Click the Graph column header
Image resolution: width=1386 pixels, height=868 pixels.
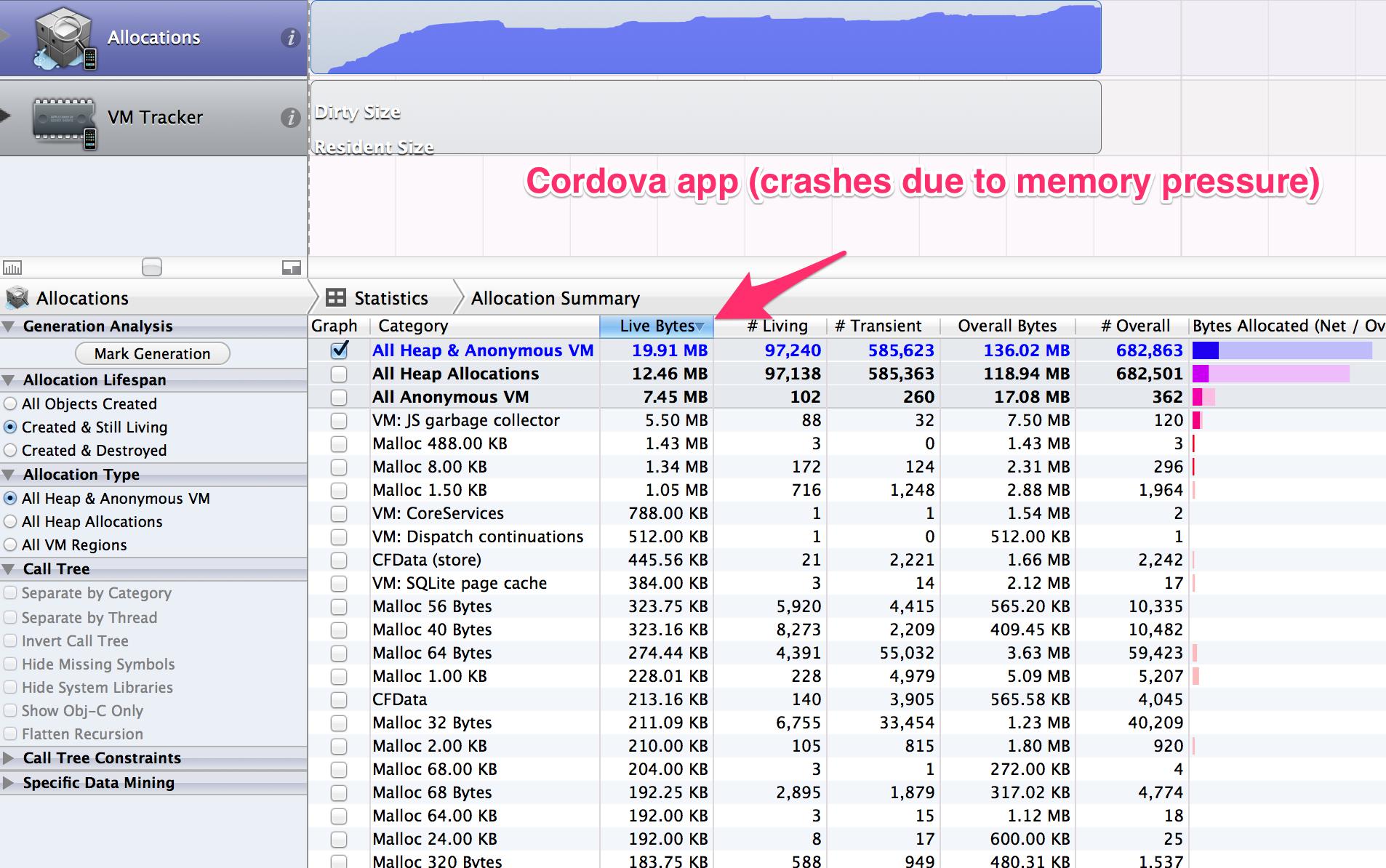[x=339, y=326]
